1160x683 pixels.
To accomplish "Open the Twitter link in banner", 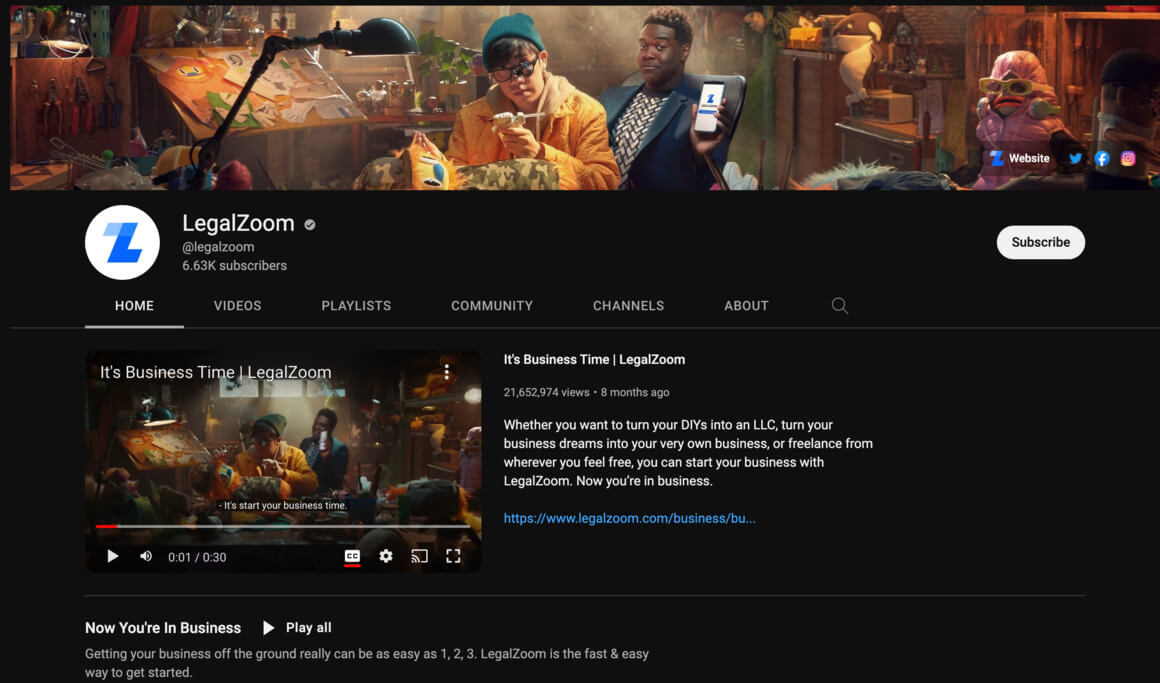I will (1075, 158).
